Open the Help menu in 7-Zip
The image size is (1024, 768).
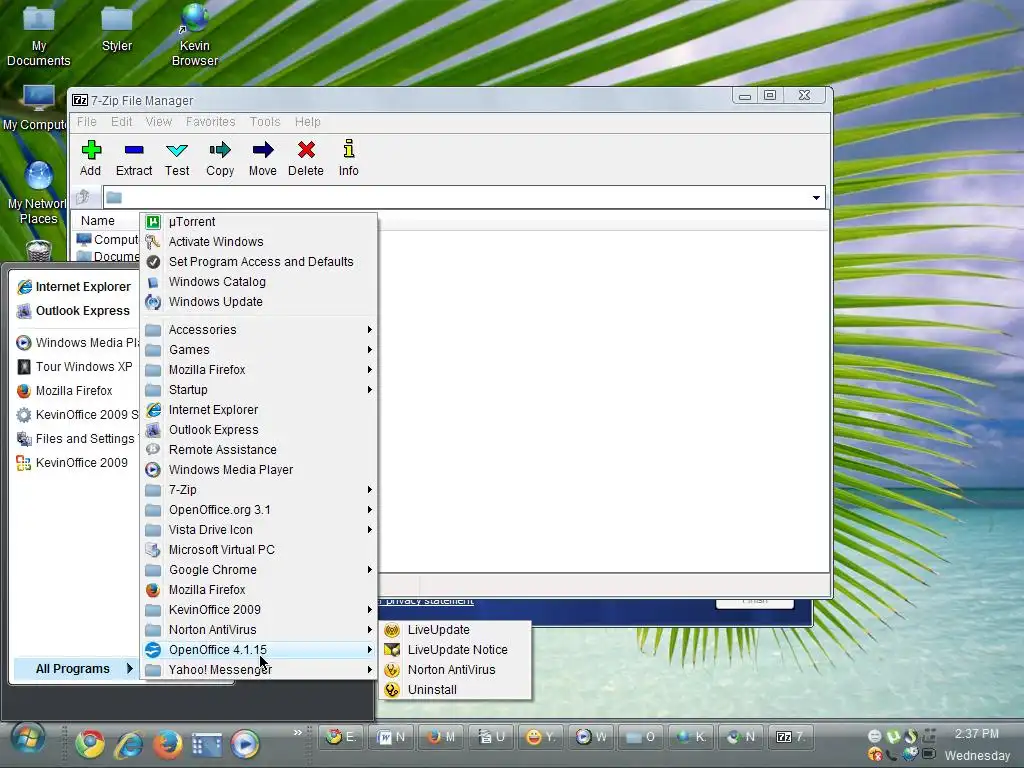[x=308, y=121]
